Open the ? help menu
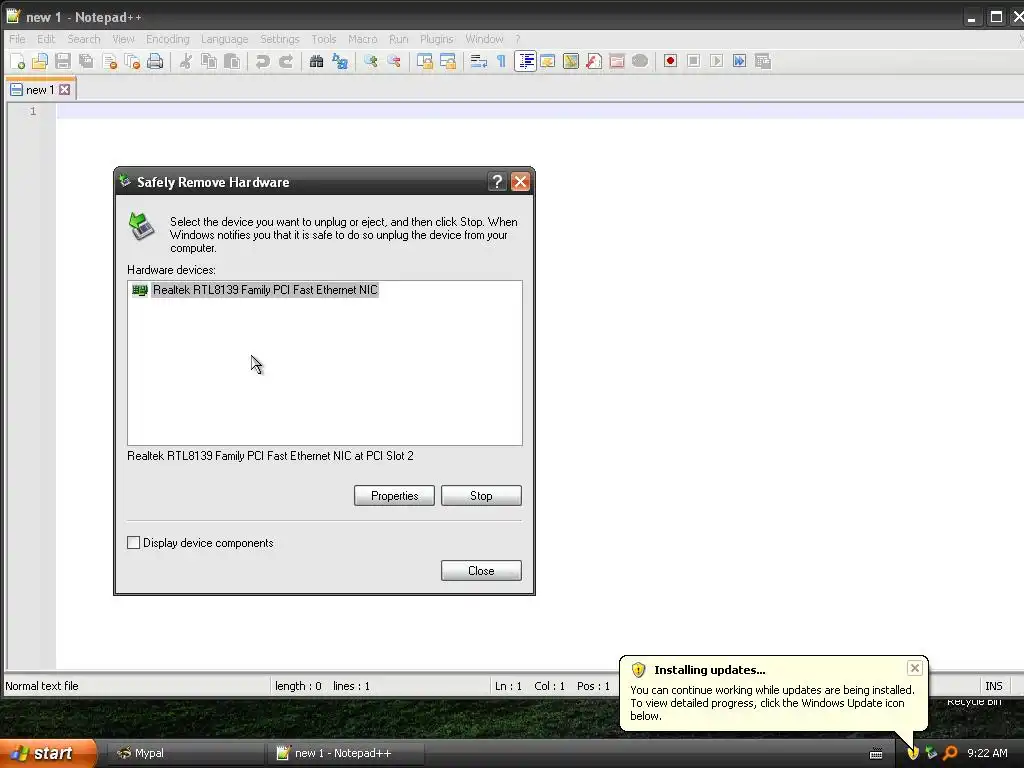The height and width of the screenshot is (768, 1024). pyautogui.click(x=517, y=39)
